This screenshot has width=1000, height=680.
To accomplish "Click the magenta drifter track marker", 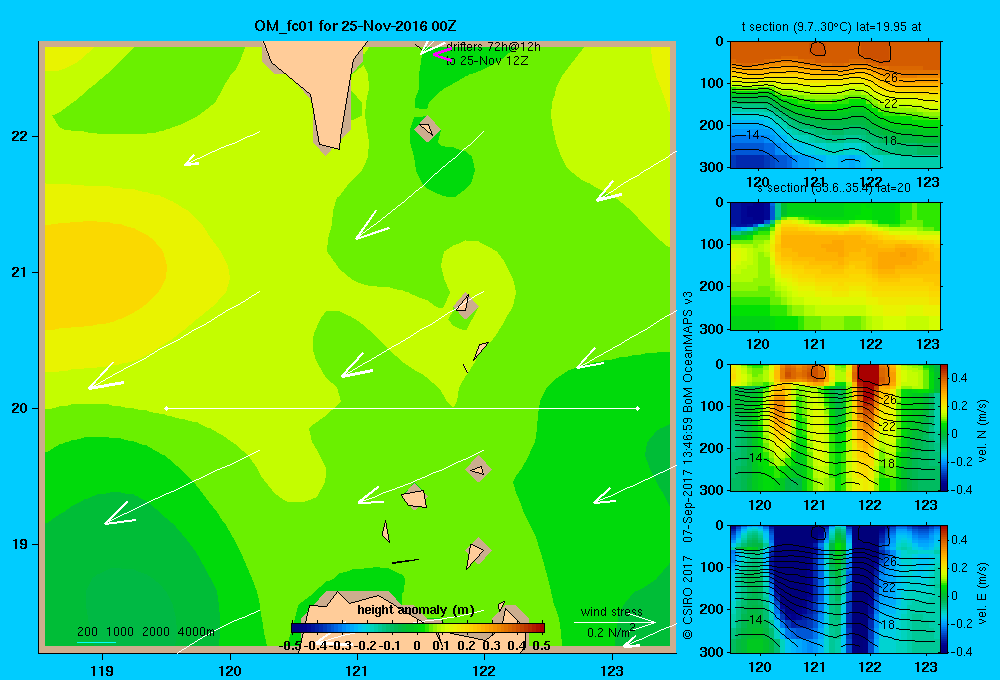I will 442,55.
